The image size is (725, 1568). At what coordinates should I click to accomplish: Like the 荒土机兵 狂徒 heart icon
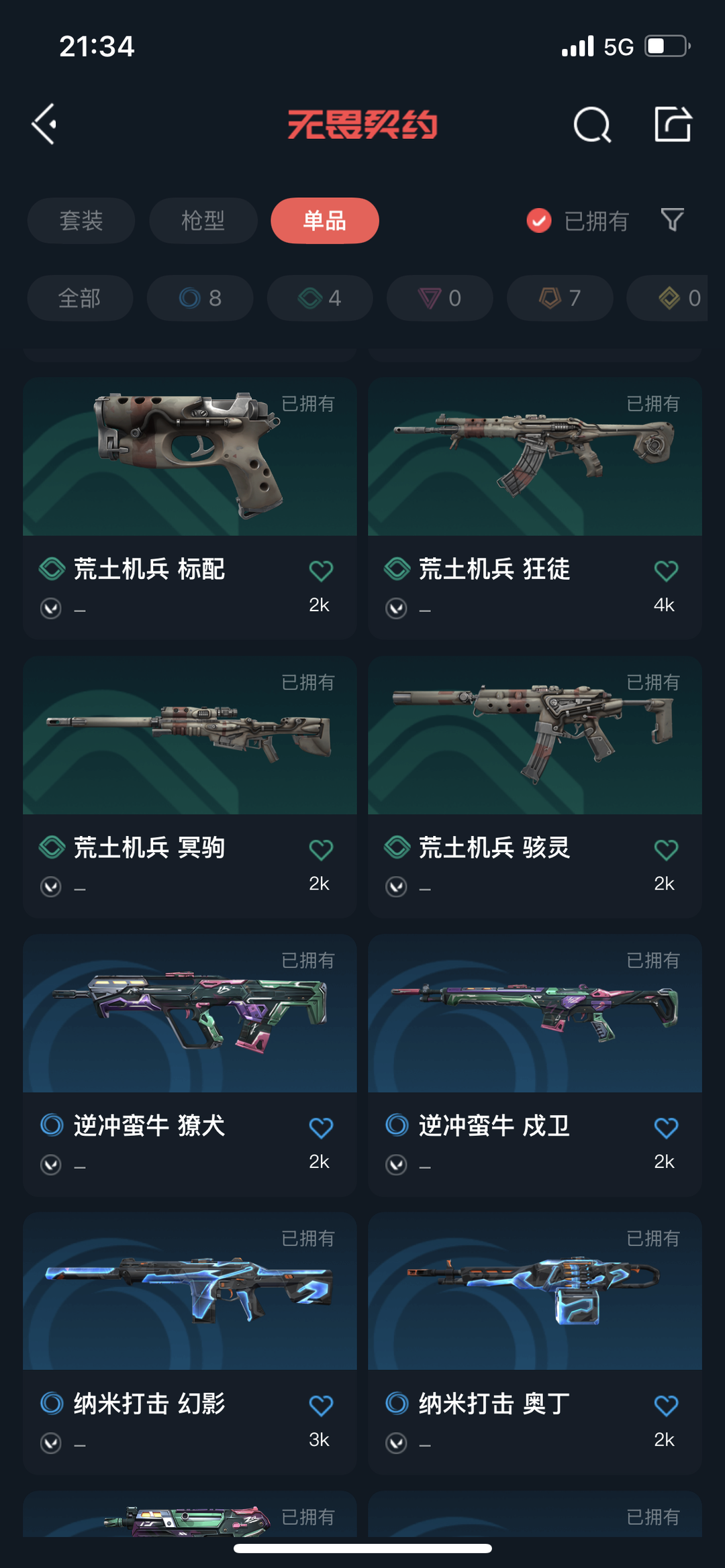666,571
